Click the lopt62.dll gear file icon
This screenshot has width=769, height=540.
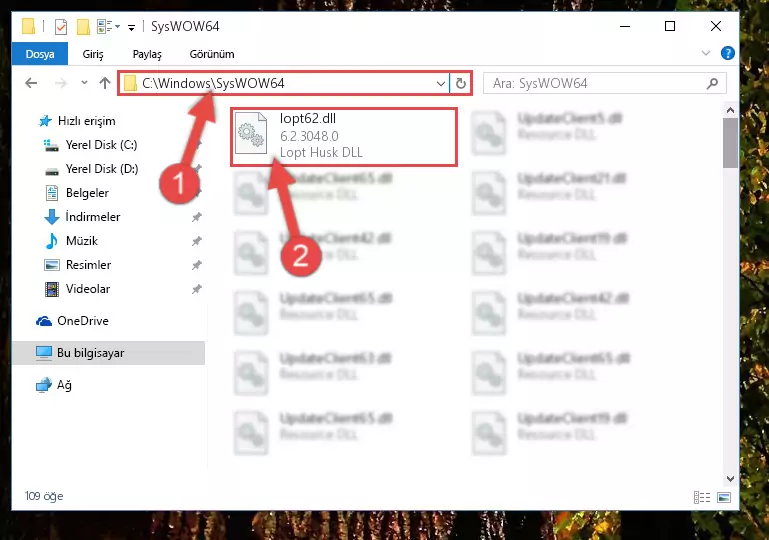point(251,133)
